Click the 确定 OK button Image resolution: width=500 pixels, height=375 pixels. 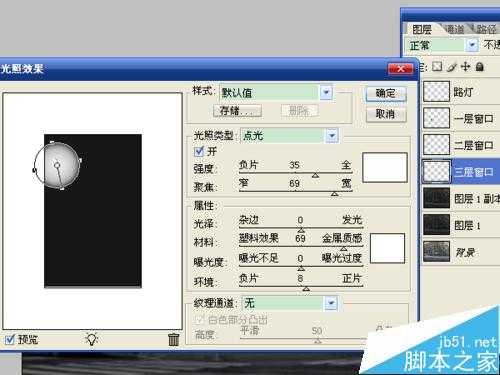point(386,94)
